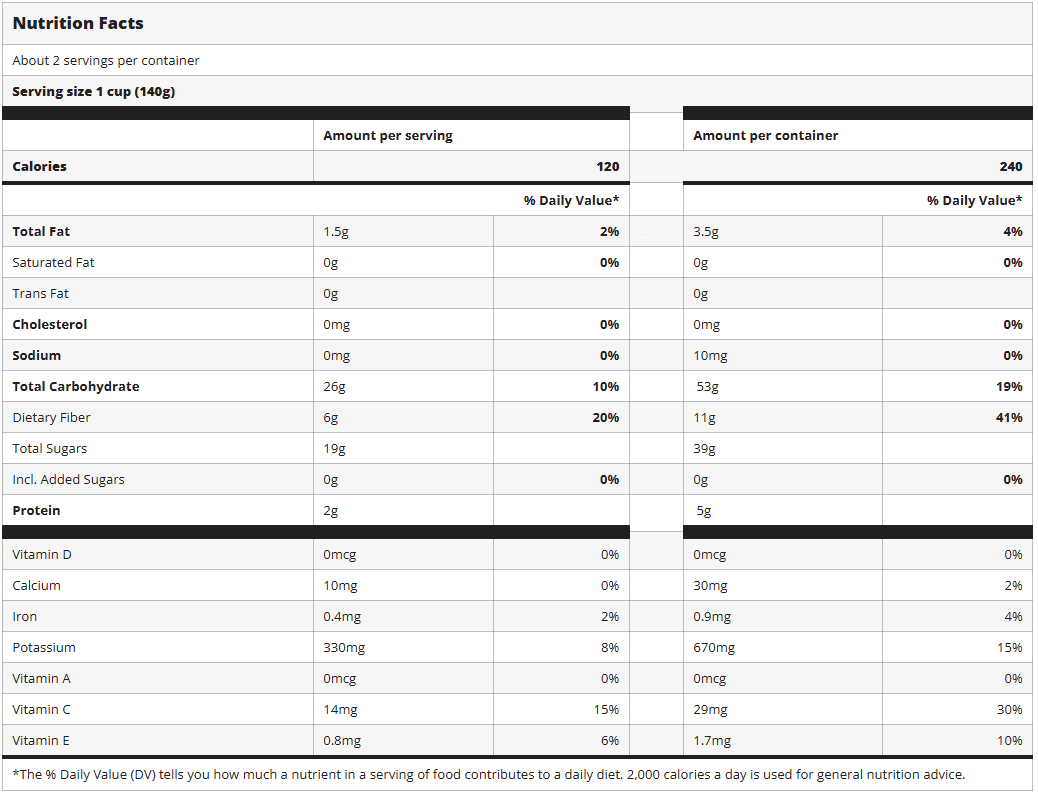Select the Cholesterol row label
The width and height of the screenshot is (1038, 798).
[50, 325]
